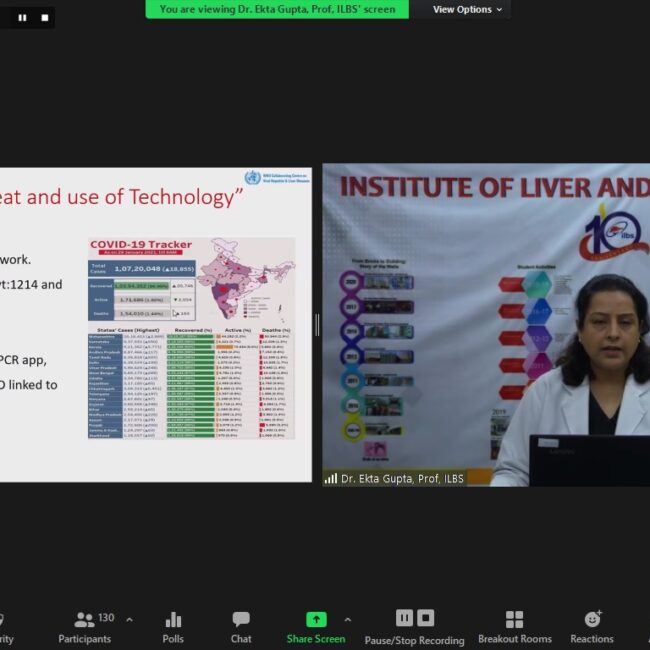Pause the recording from the bottom toolbar

[x=404, y=618]
